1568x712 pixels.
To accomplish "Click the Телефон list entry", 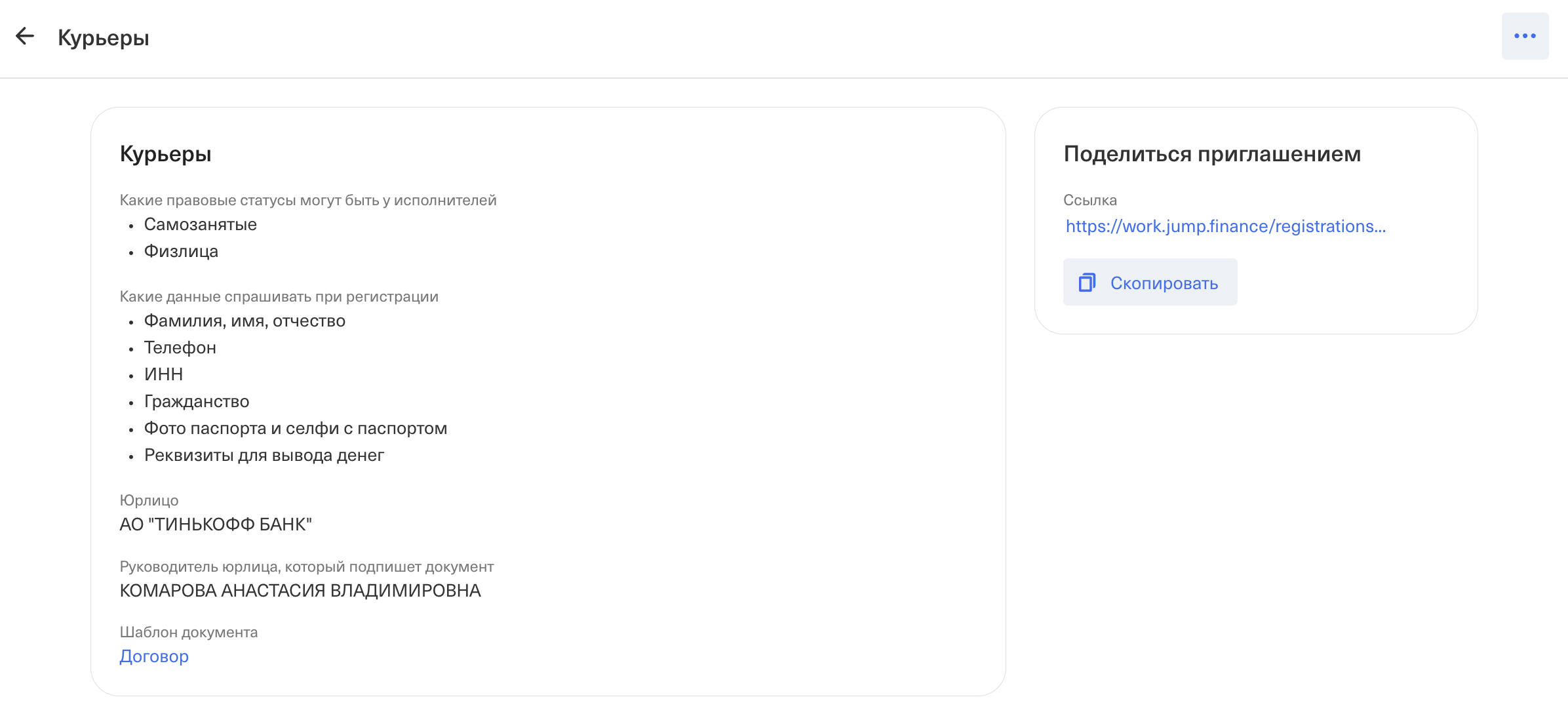I will click(x=180, y=347).
